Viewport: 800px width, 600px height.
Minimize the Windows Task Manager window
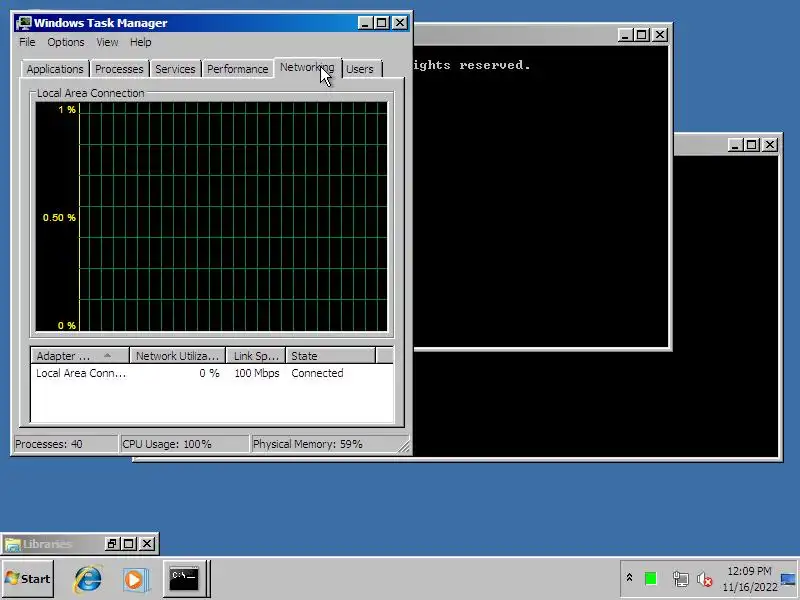click(365, 23)
